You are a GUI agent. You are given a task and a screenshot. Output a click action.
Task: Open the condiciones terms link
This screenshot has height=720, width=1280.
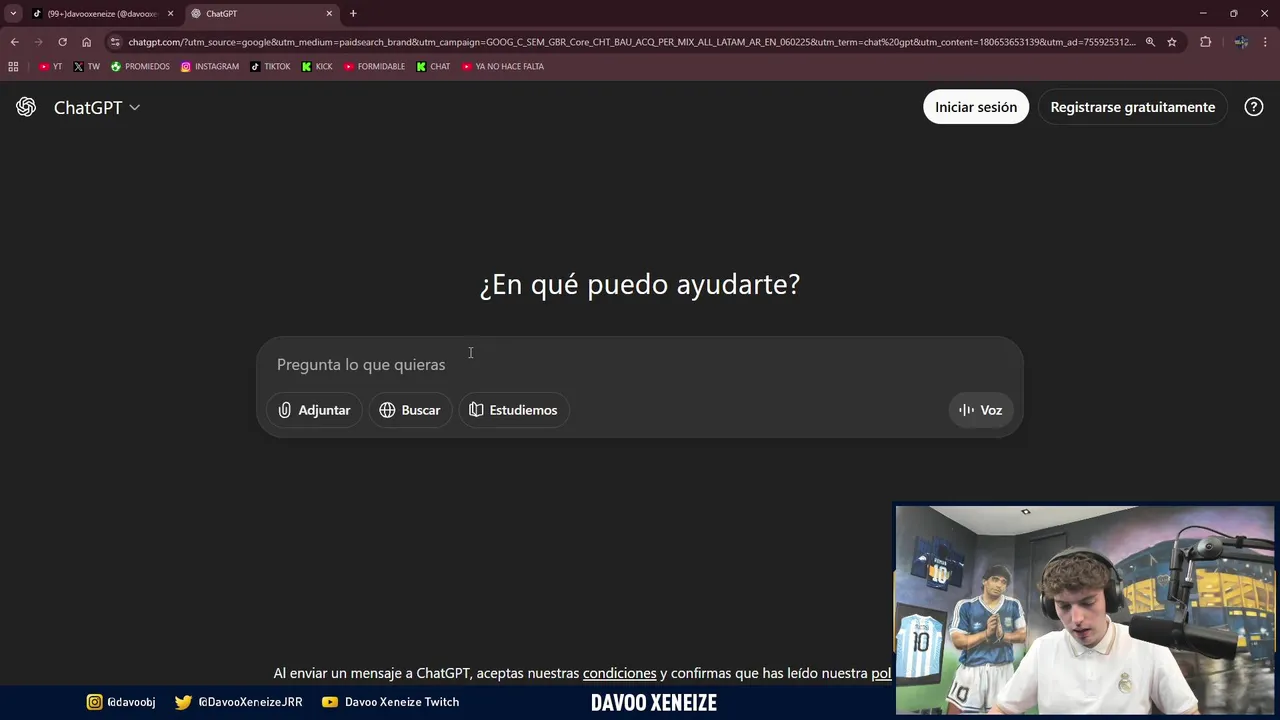(x=620, y=673)
